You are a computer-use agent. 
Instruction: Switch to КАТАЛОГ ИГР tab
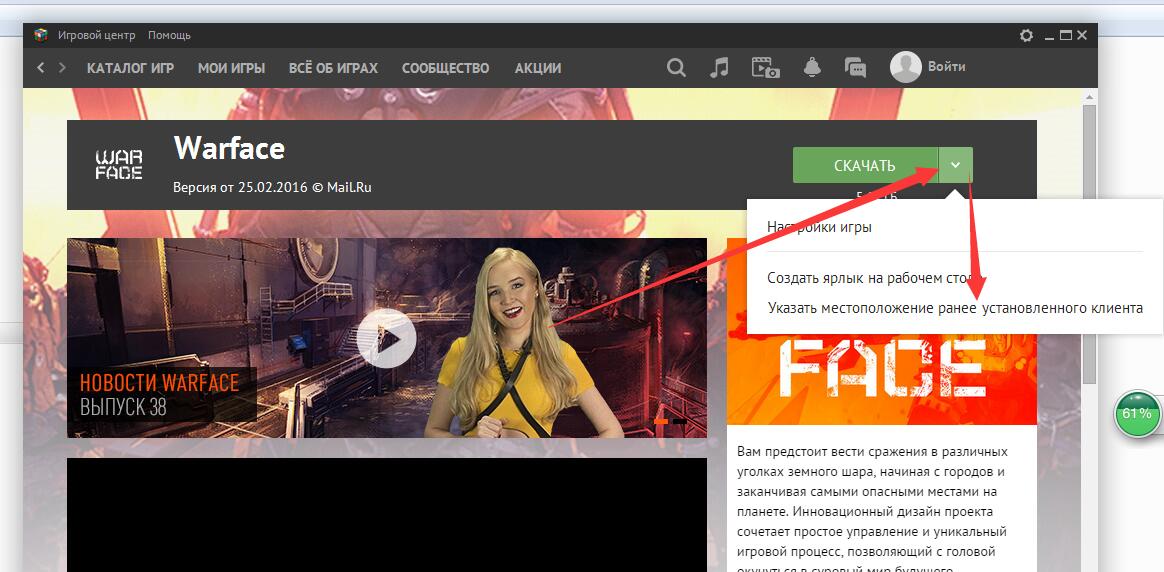[131, 68]
